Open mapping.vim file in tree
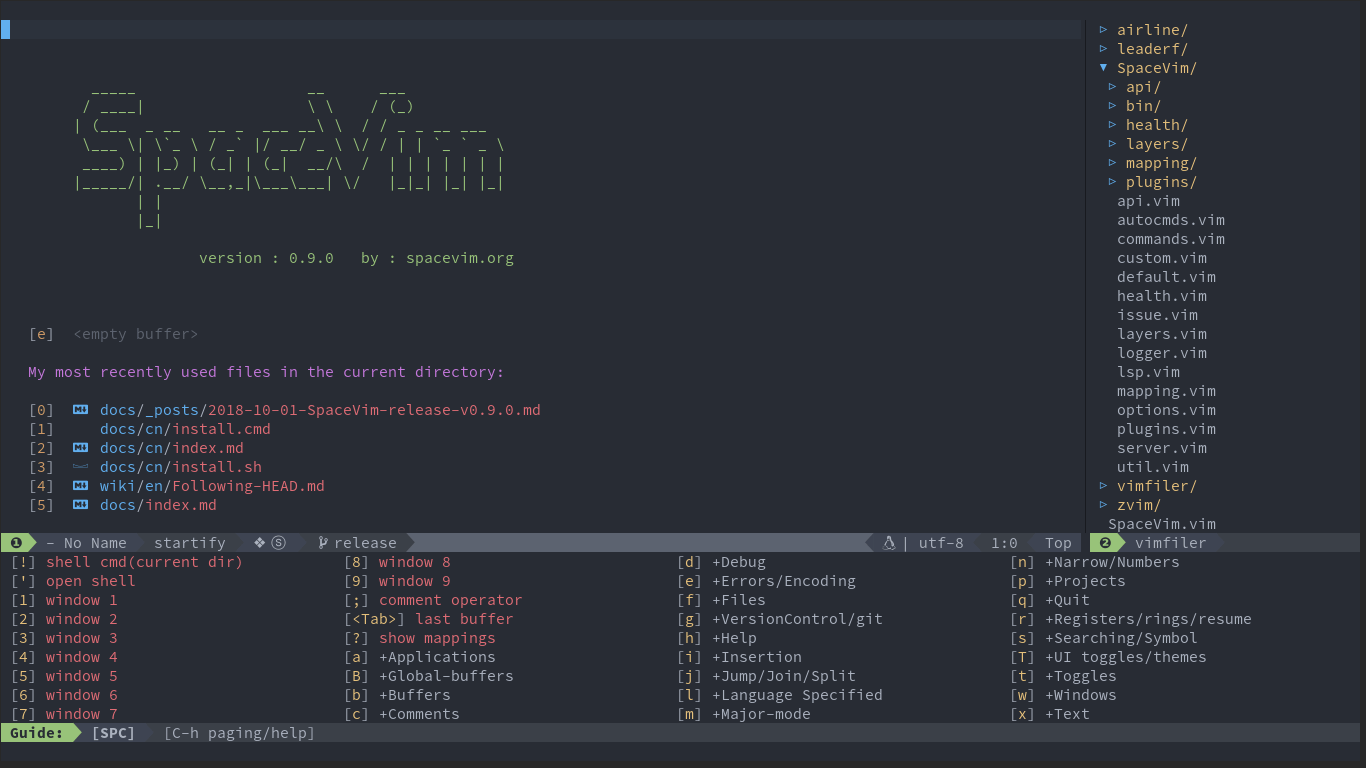 click(x=1166, y=391)
